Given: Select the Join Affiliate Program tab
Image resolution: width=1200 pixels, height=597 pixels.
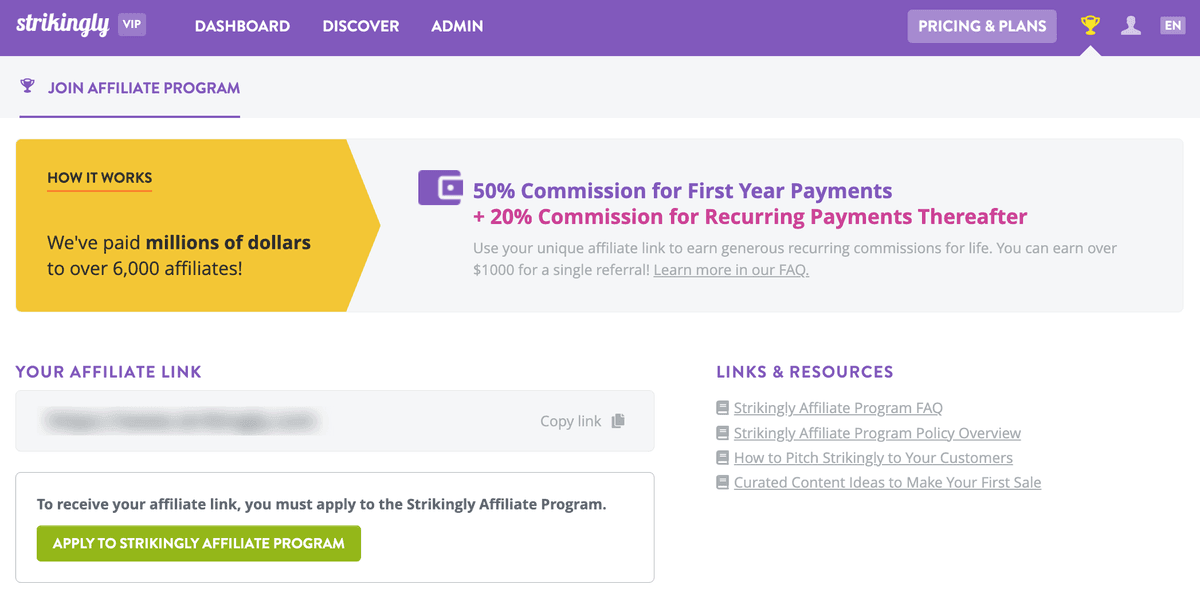Looking at the screenshot, I should pos(130,88).
